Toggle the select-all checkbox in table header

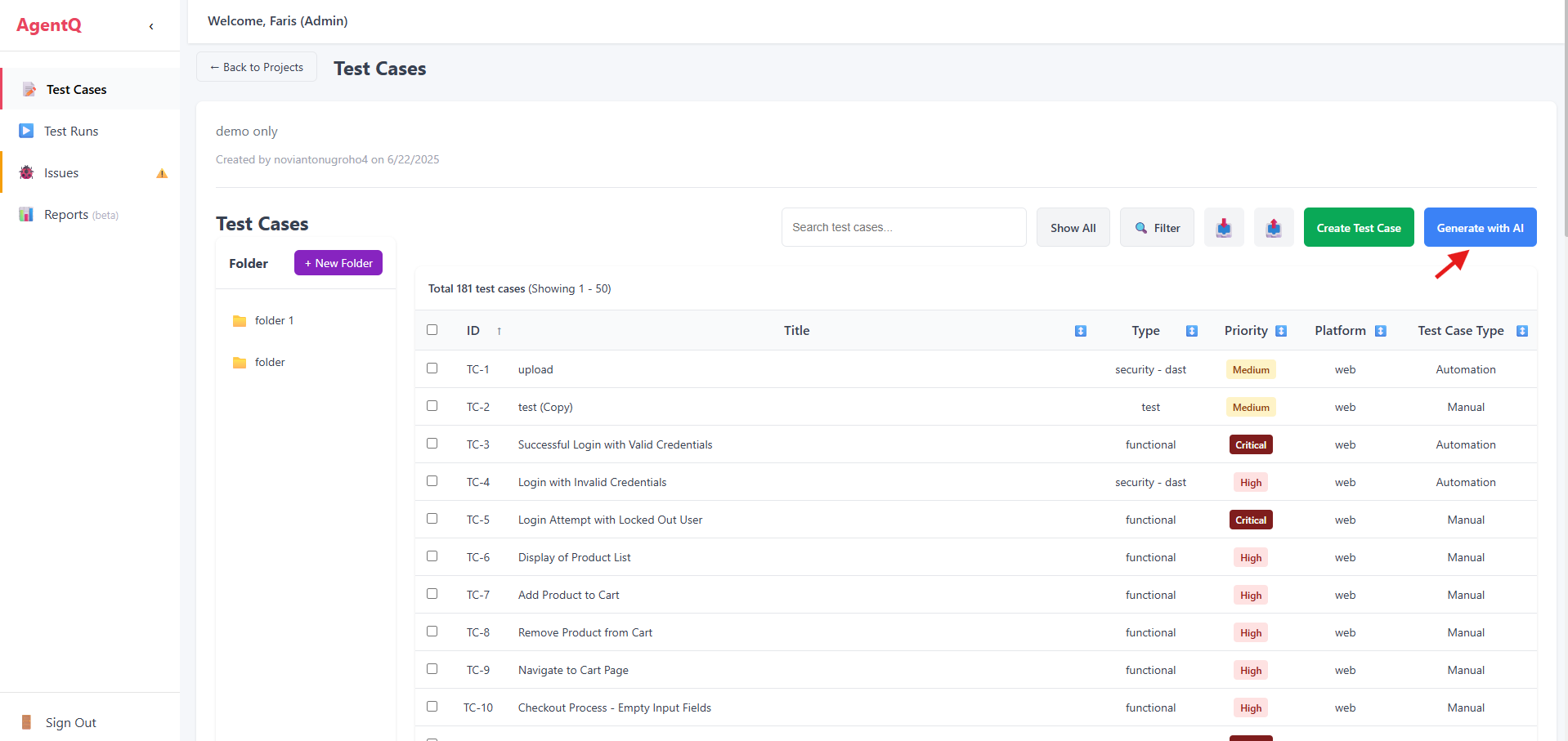click(432, 329)
